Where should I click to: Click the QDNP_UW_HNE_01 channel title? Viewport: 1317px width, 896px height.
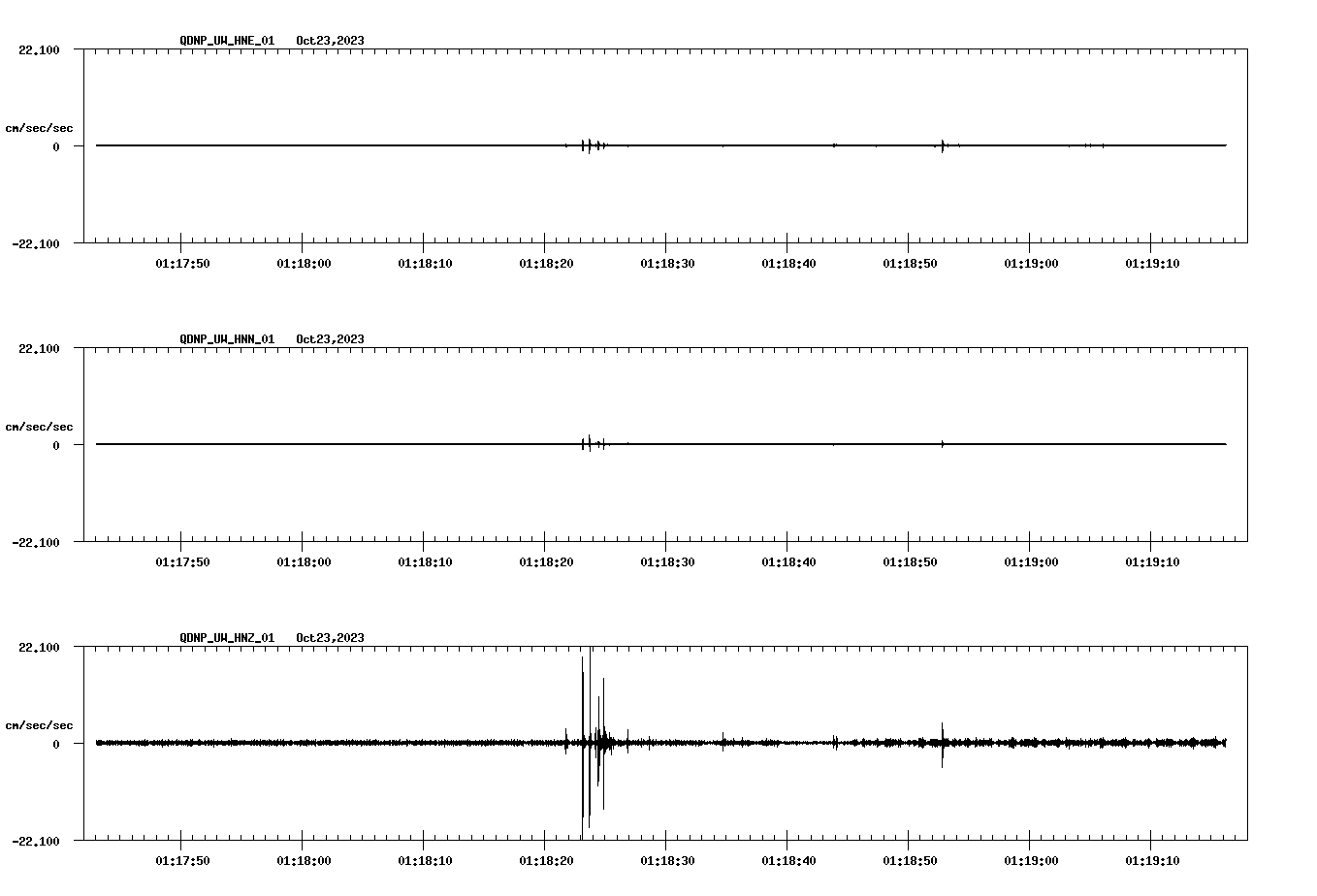click(x=227, y=41)
